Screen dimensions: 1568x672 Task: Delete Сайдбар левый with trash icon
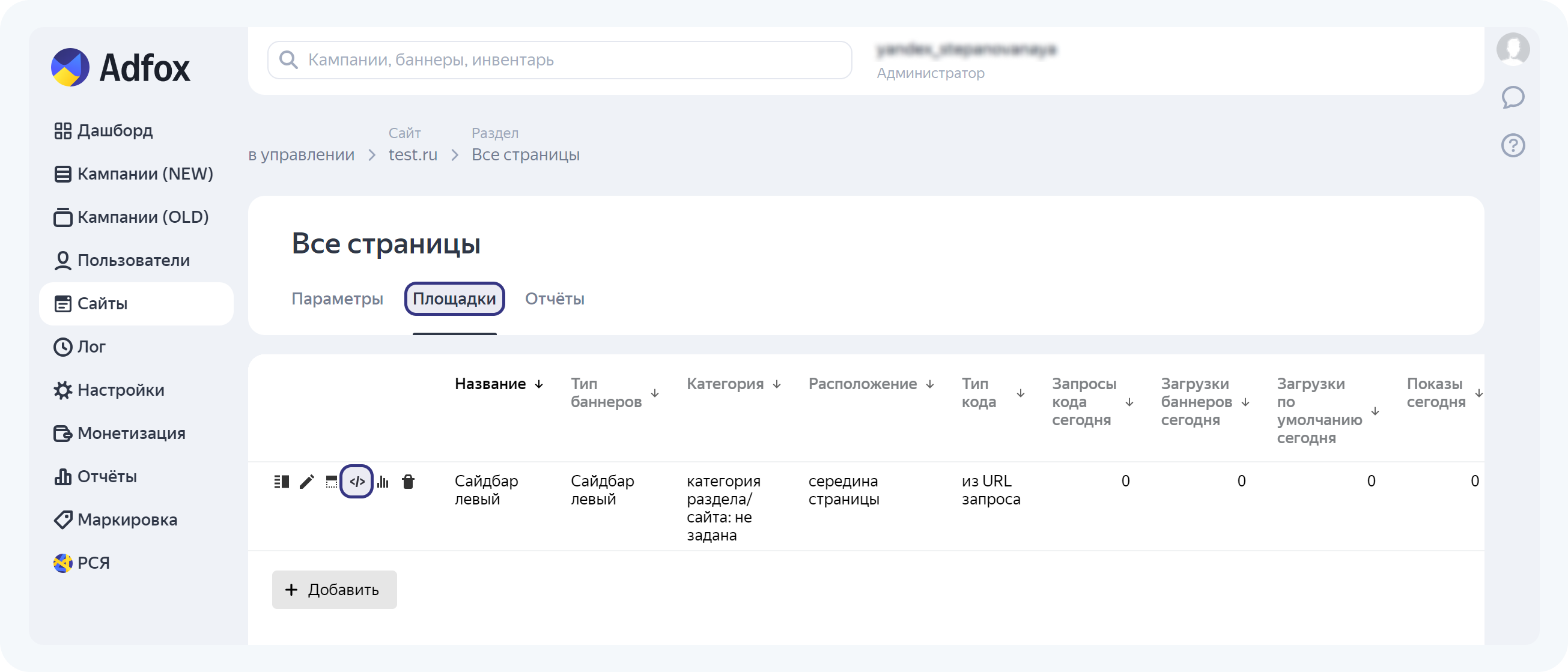point(408,482)
